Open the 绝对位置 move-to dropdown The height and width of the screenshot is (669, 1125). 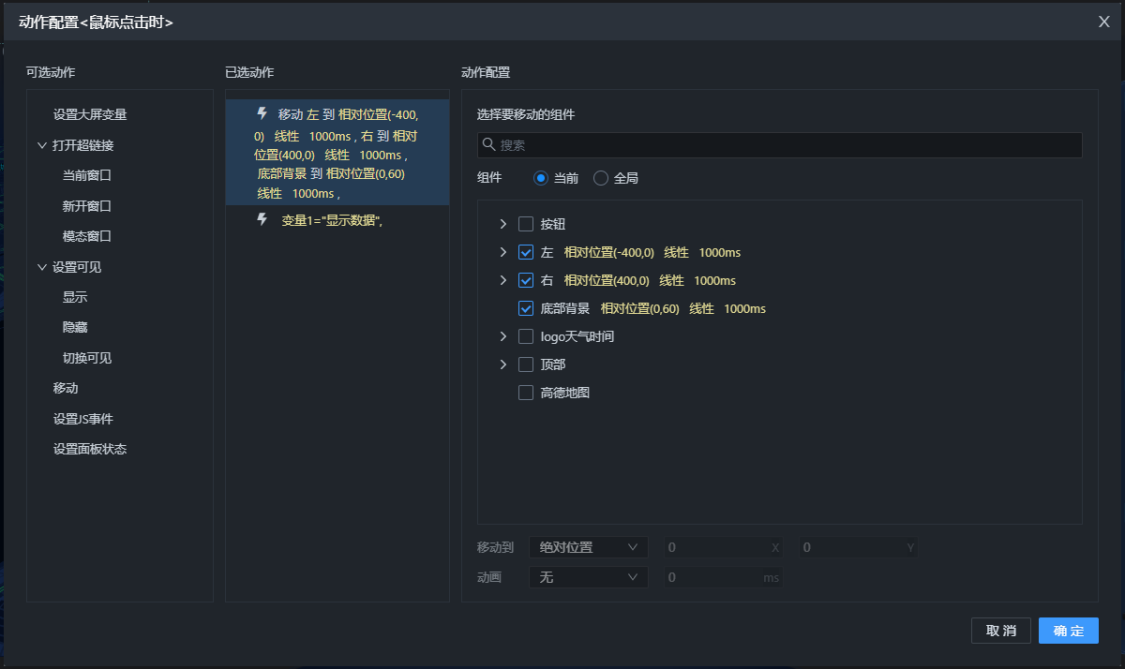click(588, 547)
